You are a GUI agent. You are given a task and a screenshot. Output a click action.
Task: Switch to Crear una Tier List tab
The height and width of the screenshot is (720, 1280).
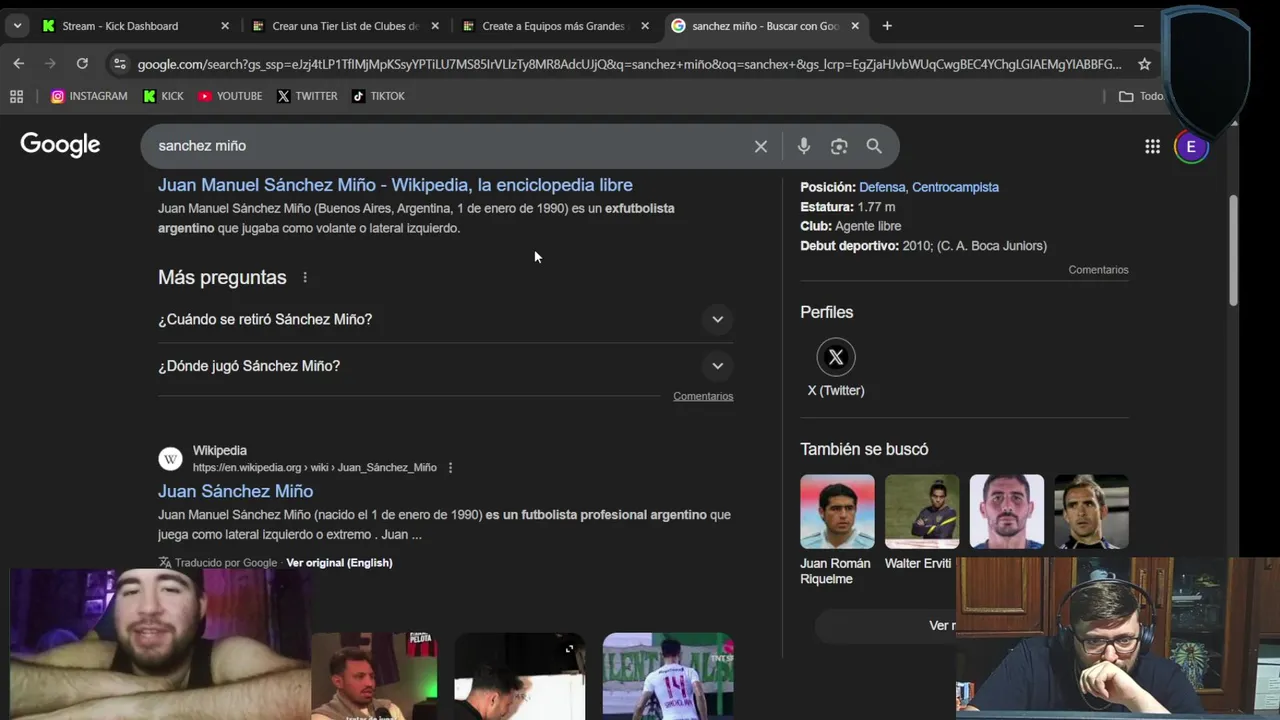pos(346,26)
